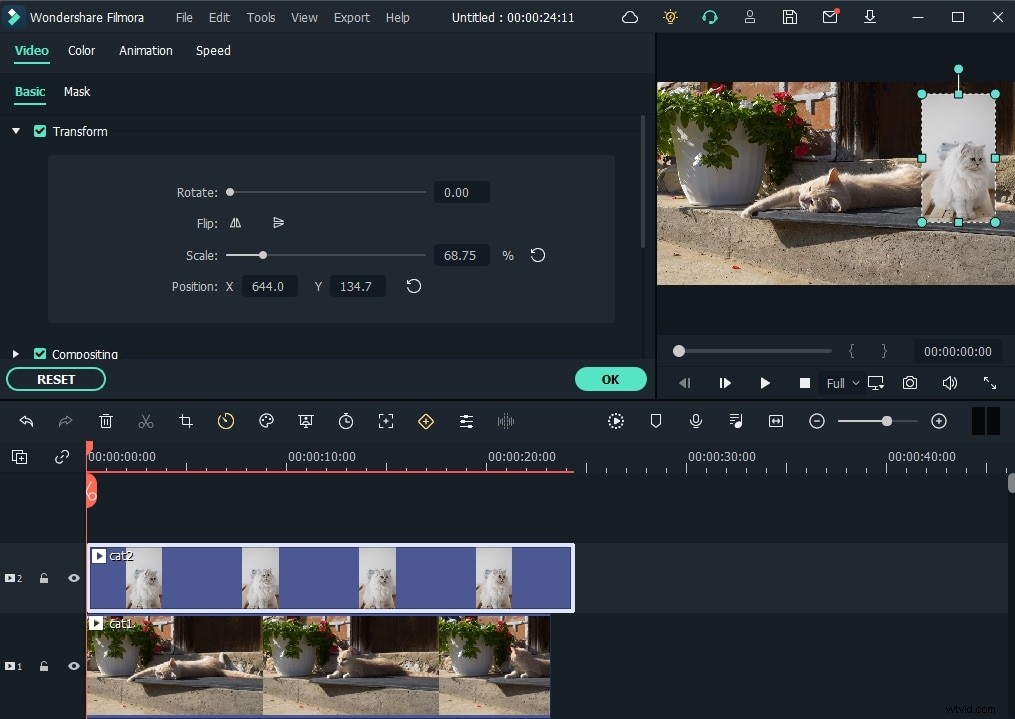
Task: Add a keyframe with the diamond icon
Action: tap(426, 420)
